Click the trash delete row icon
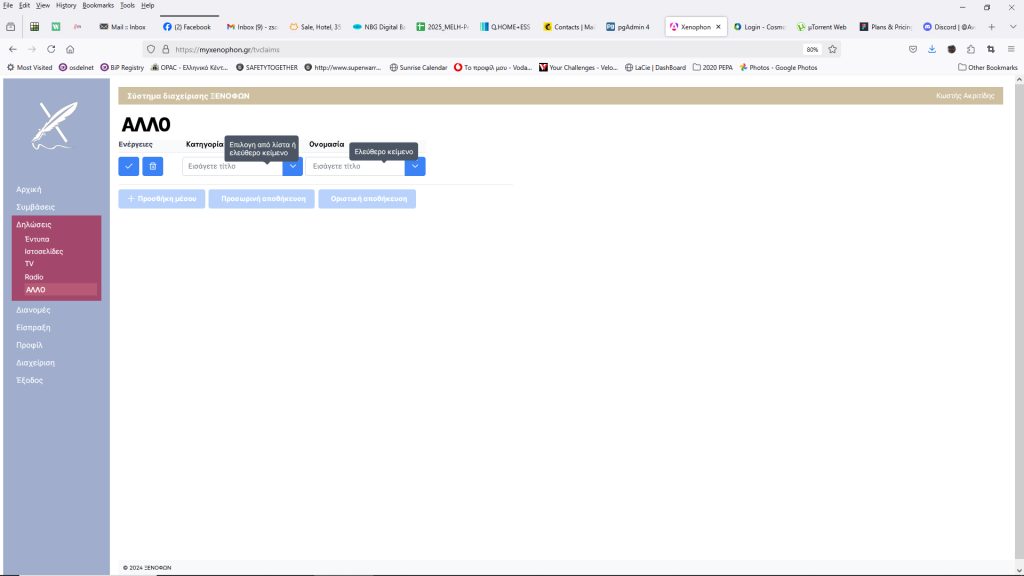This screenshot has height=576, width=1024. pos(152,166)
